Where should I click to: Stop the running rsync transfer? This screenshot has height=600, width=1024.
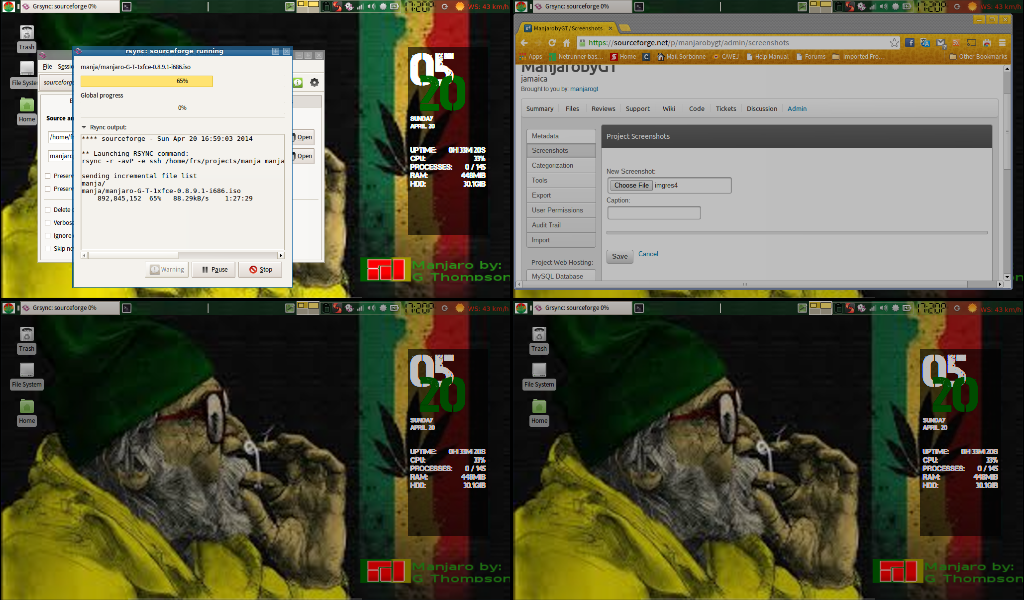260,269
